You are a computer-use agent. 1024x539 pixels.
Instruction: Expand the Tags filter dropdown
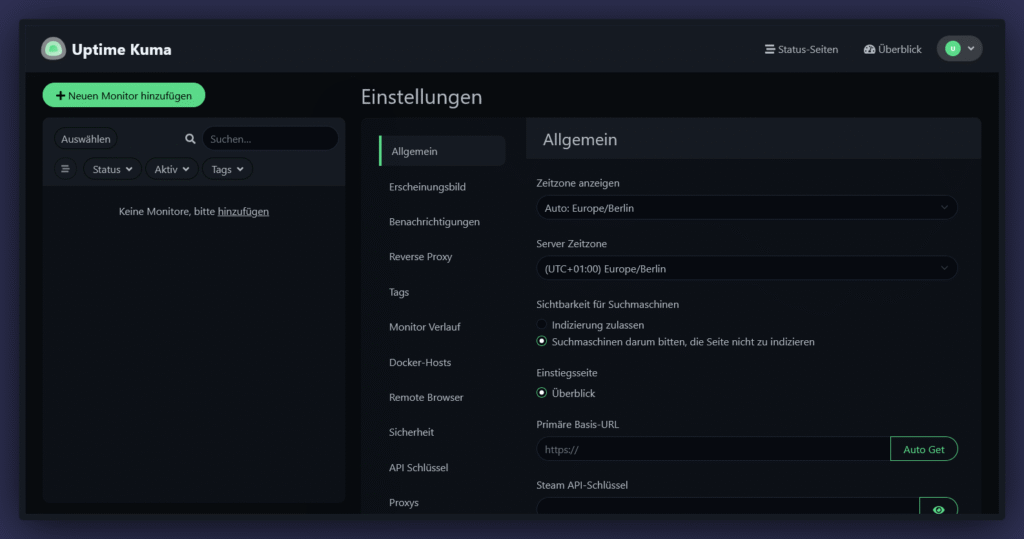227,169
